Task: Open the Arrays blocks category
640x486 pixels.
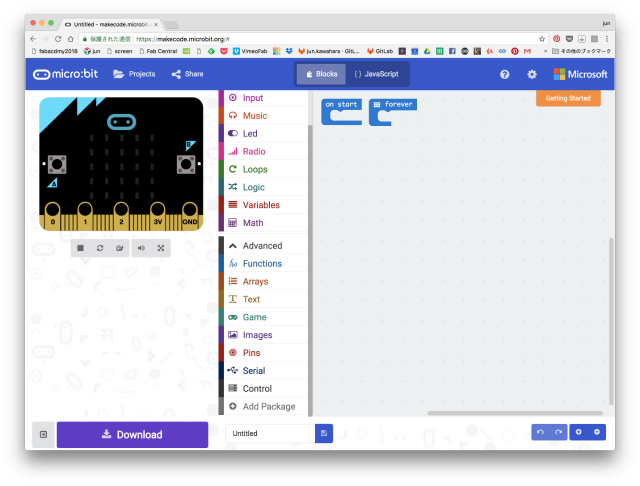Action: point(263,282)
